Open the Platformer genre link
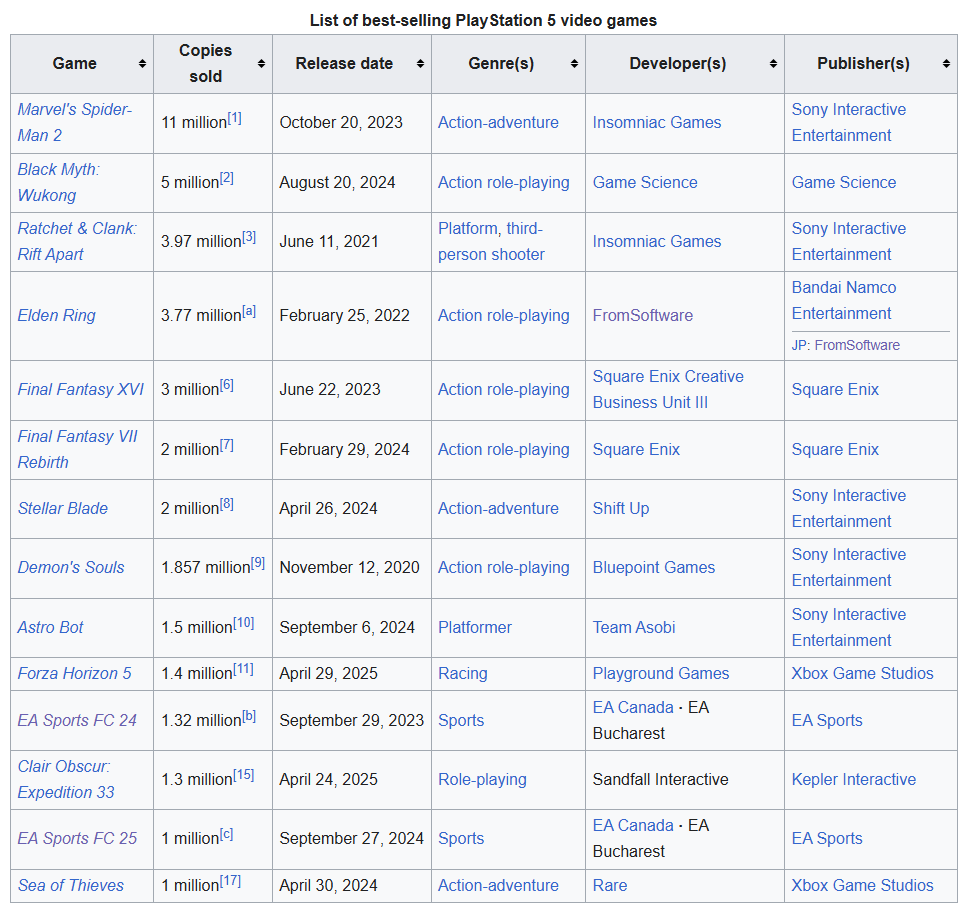The width and height of the screenshot is (965, 910). click(475, 628)
